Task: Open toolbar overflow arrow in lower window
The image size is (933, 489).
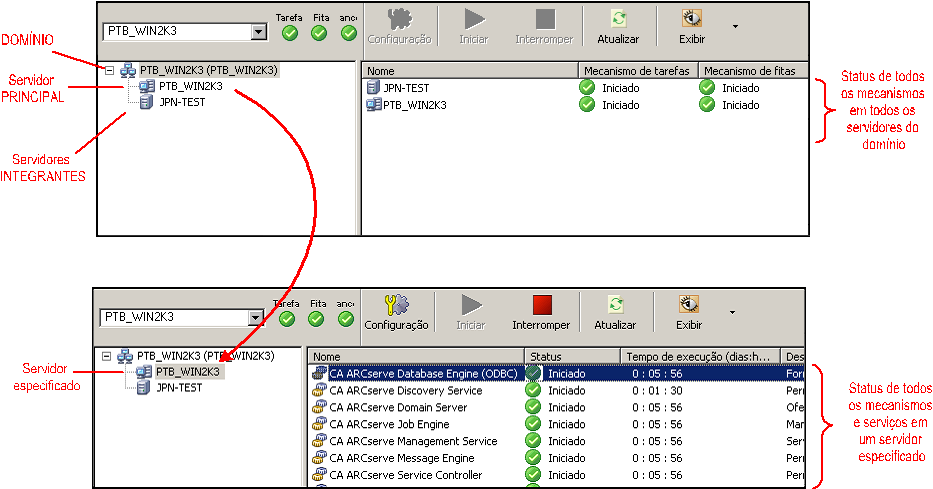Action: (732, 312)
